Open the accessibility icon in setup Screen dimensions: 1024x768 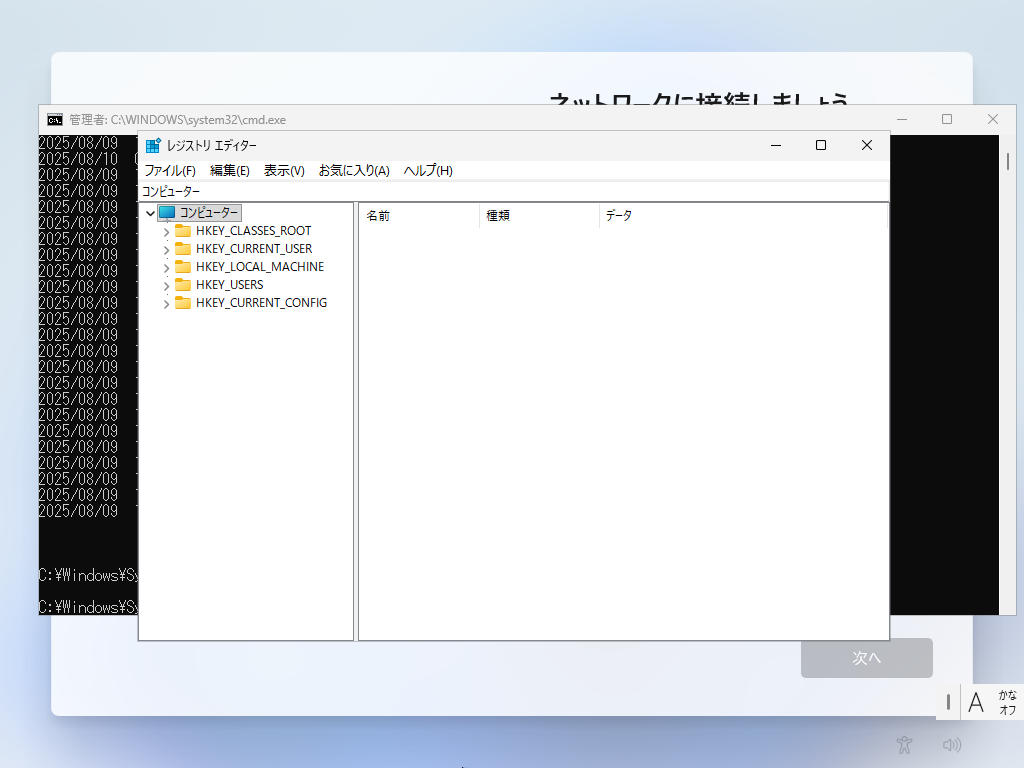coord(904,744)
